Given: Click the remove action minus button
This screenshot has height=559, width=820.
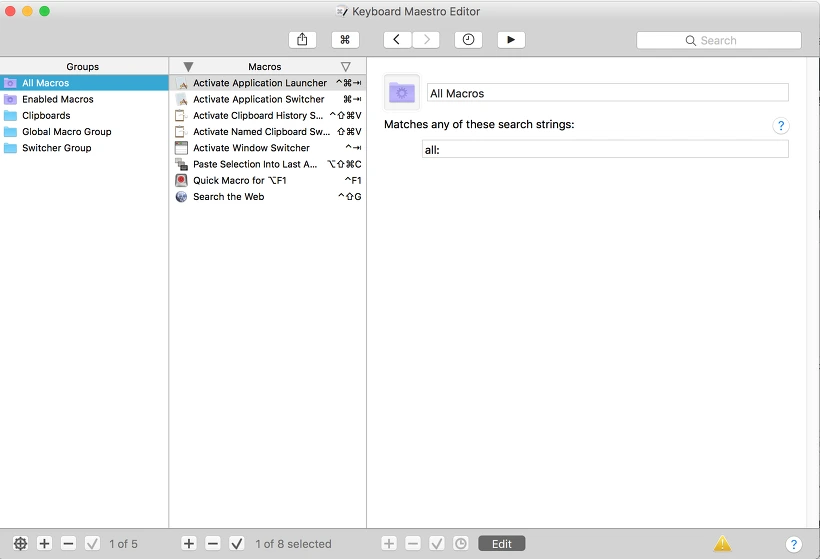Looking at the screenshot, I should pos(413,544).
